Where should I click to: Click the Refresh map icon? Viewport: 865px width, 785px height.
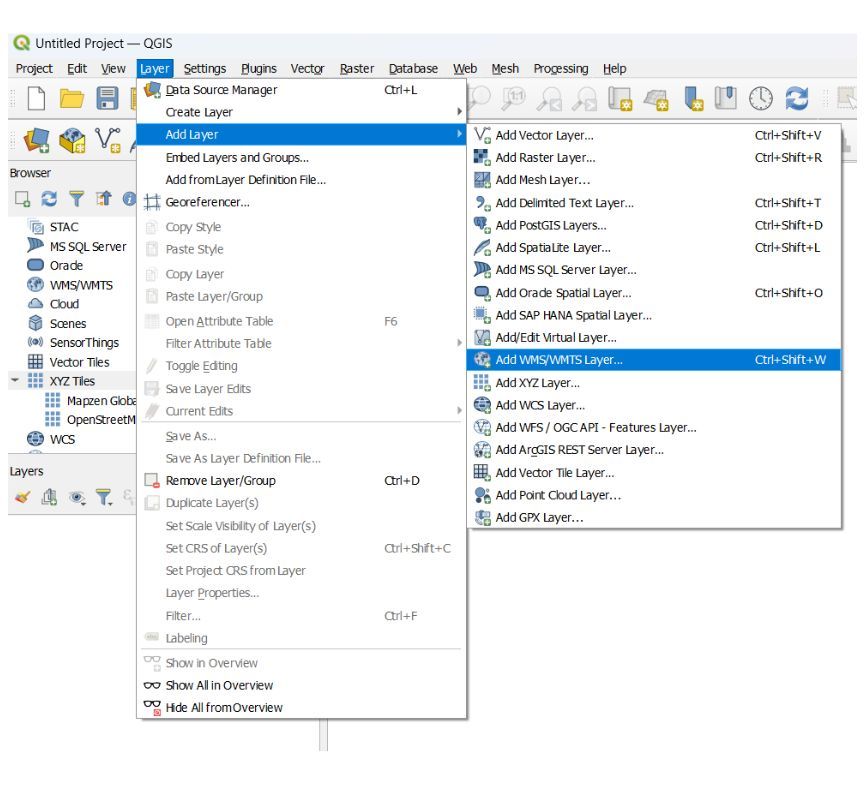click(796, 100)
